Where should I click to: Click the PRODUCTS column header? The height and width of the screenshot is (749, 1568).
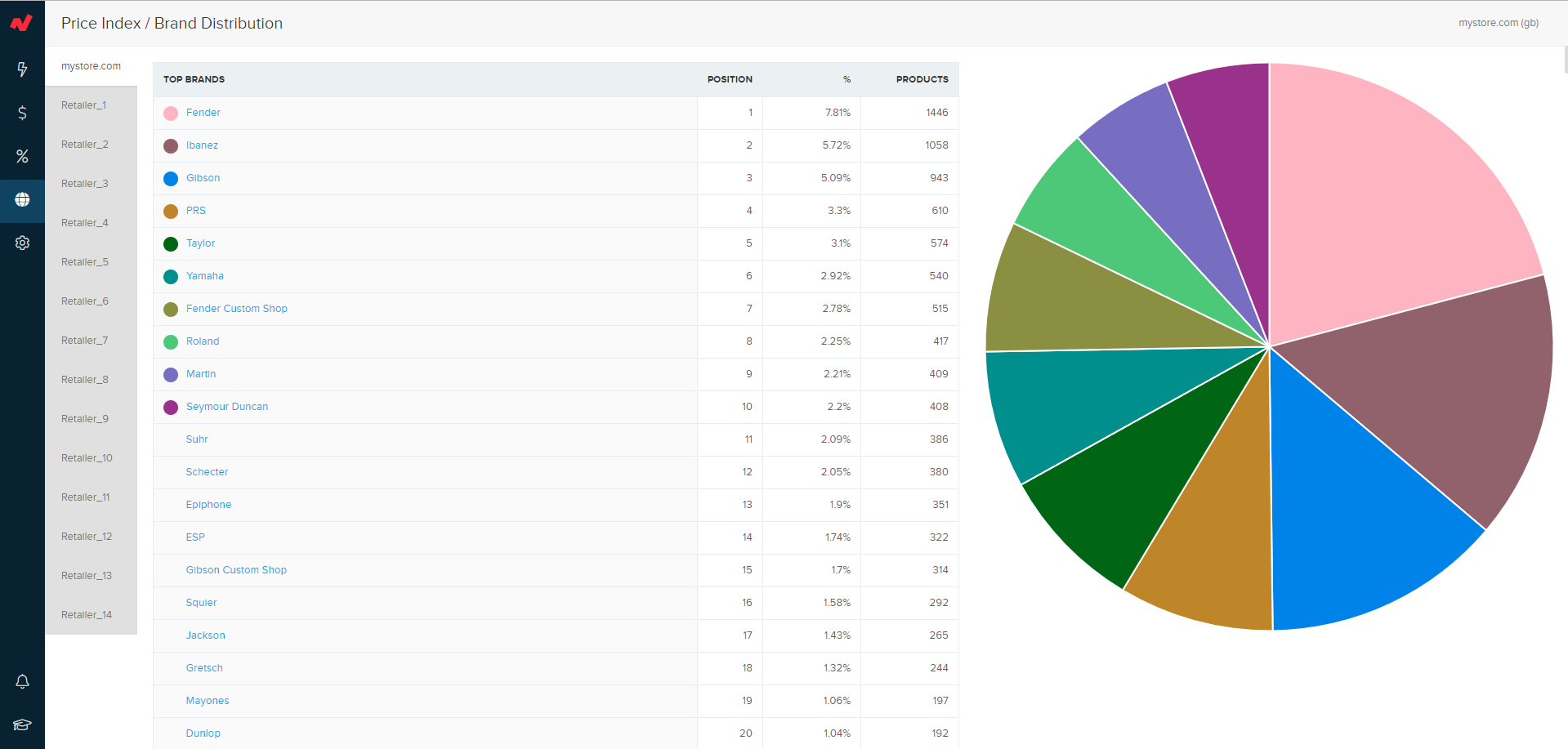(922, 79)
